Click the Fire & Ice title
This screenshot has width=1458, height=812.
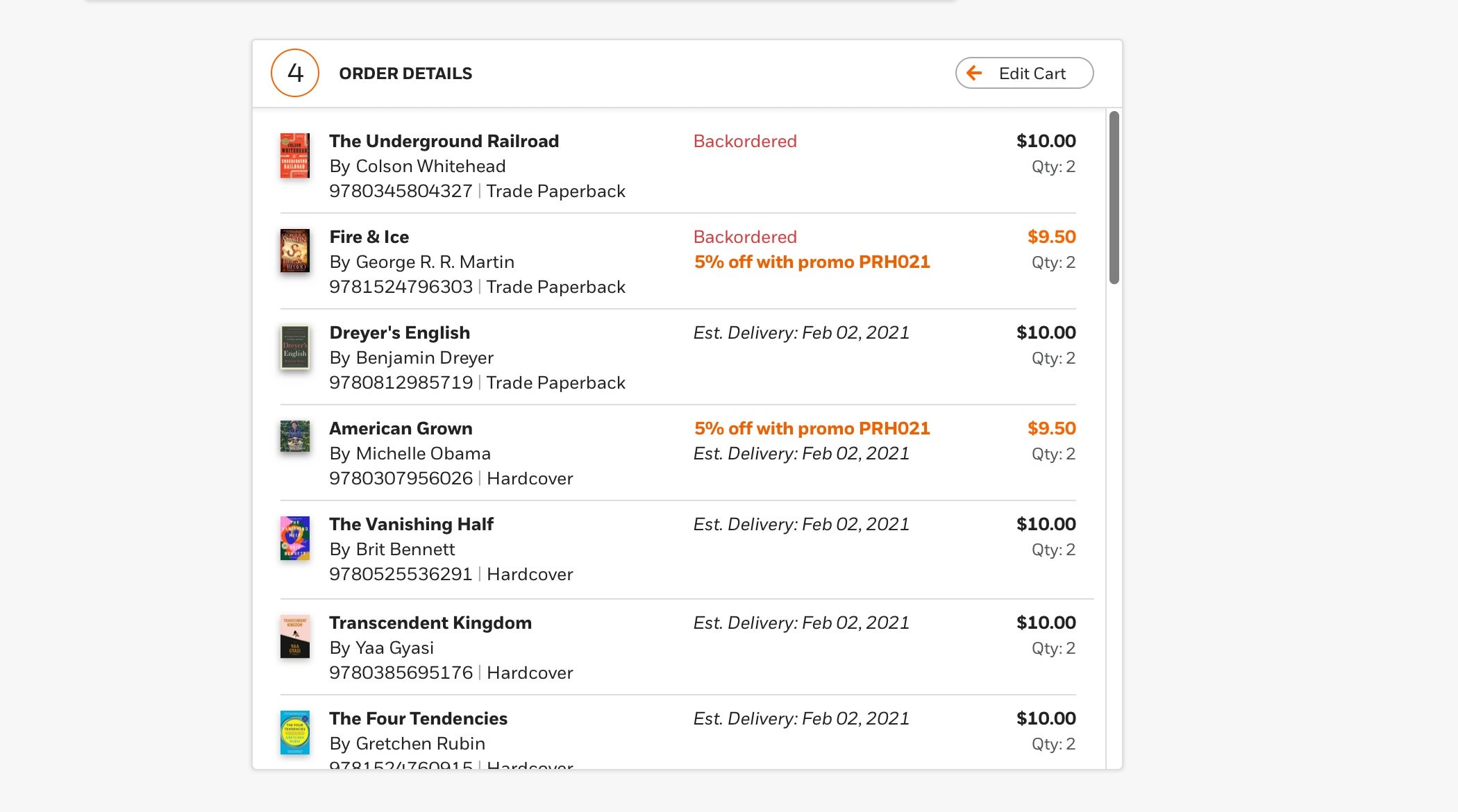(x=369, y=237)
